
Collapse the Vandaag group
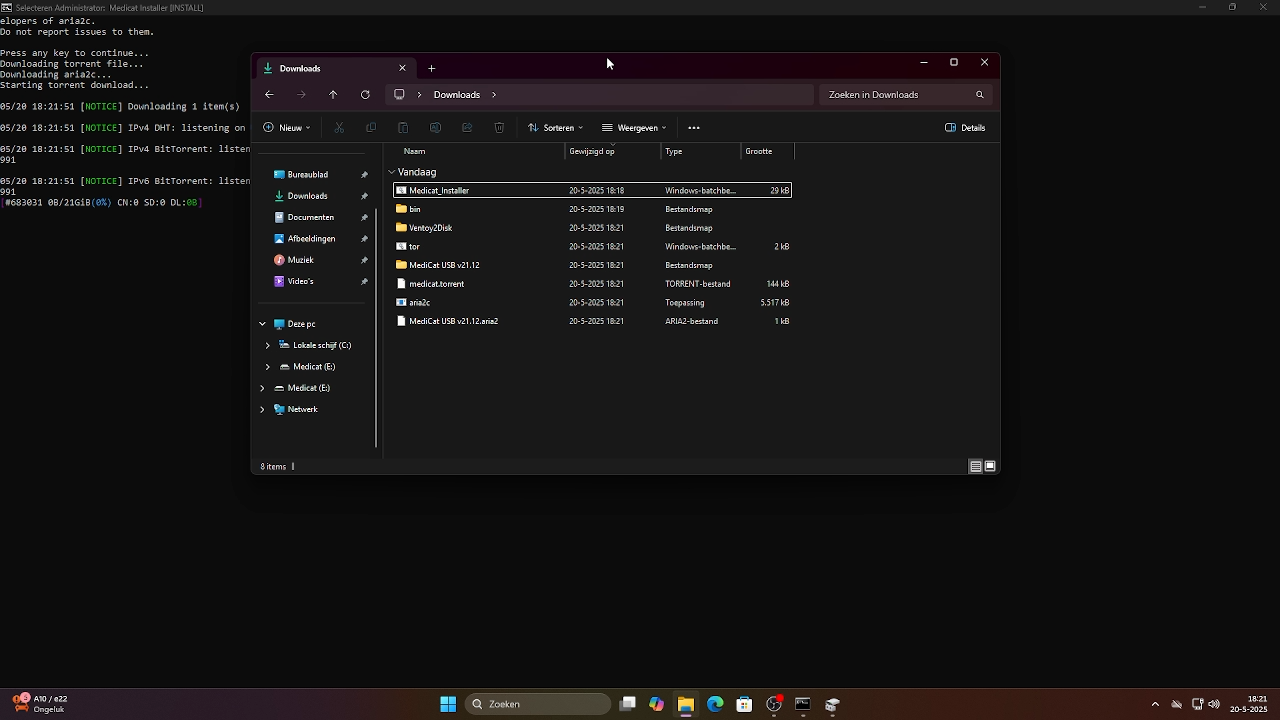(392, 172)
